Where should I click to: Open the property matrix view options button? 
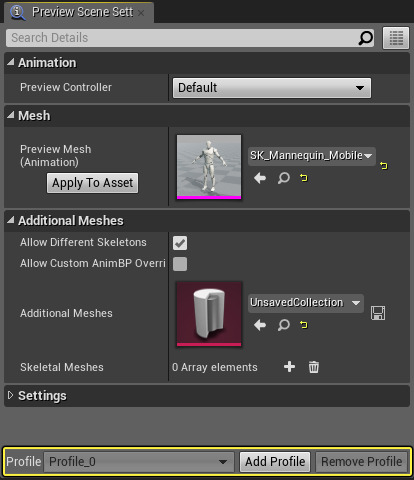click(396, 38)
